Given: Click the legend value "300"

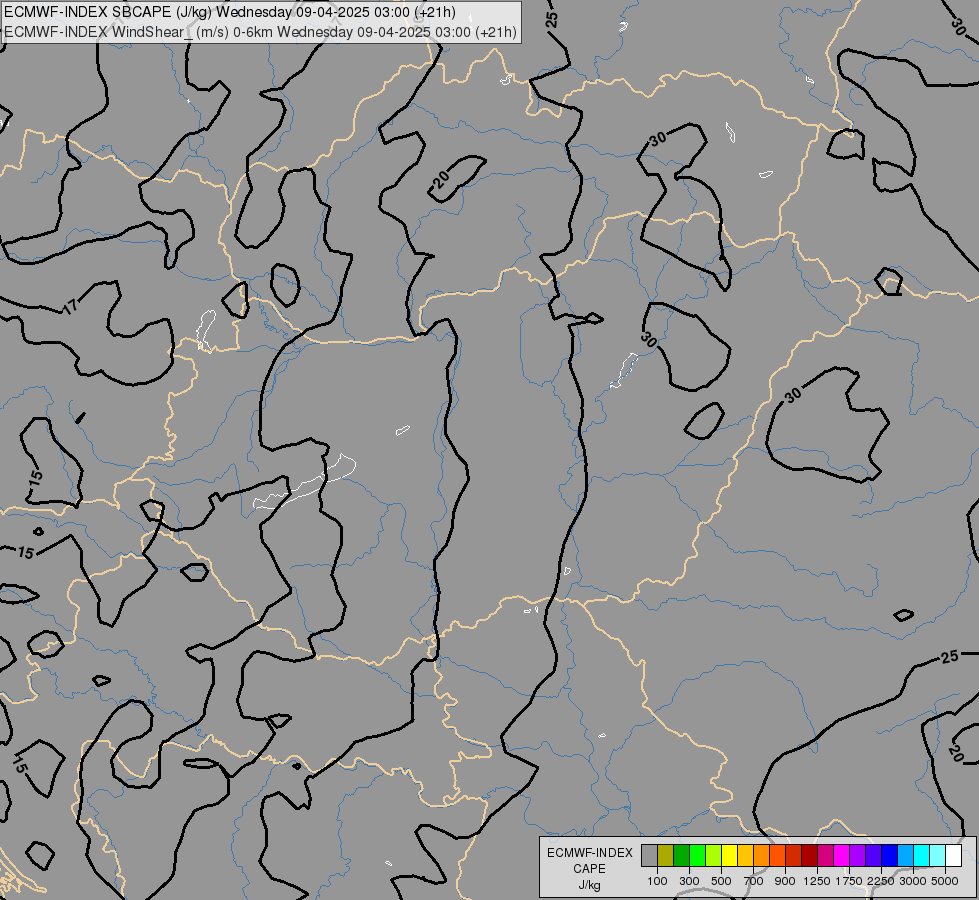Looking at the screenshot, I should coord(689,881).
